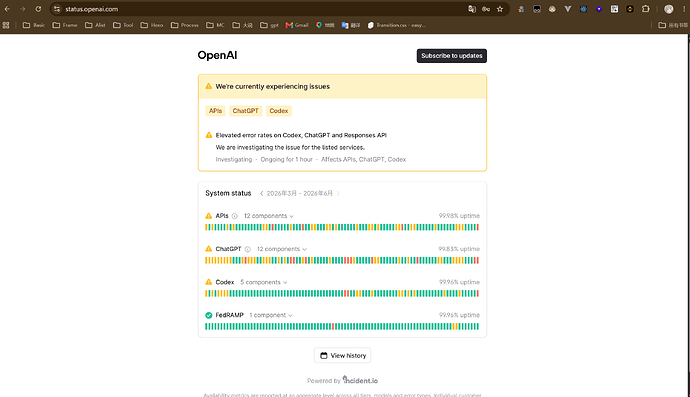Screen dimensions: 690x397
Task: Click the 99.98% uptime value for APIs
Action: pos(459,216)
